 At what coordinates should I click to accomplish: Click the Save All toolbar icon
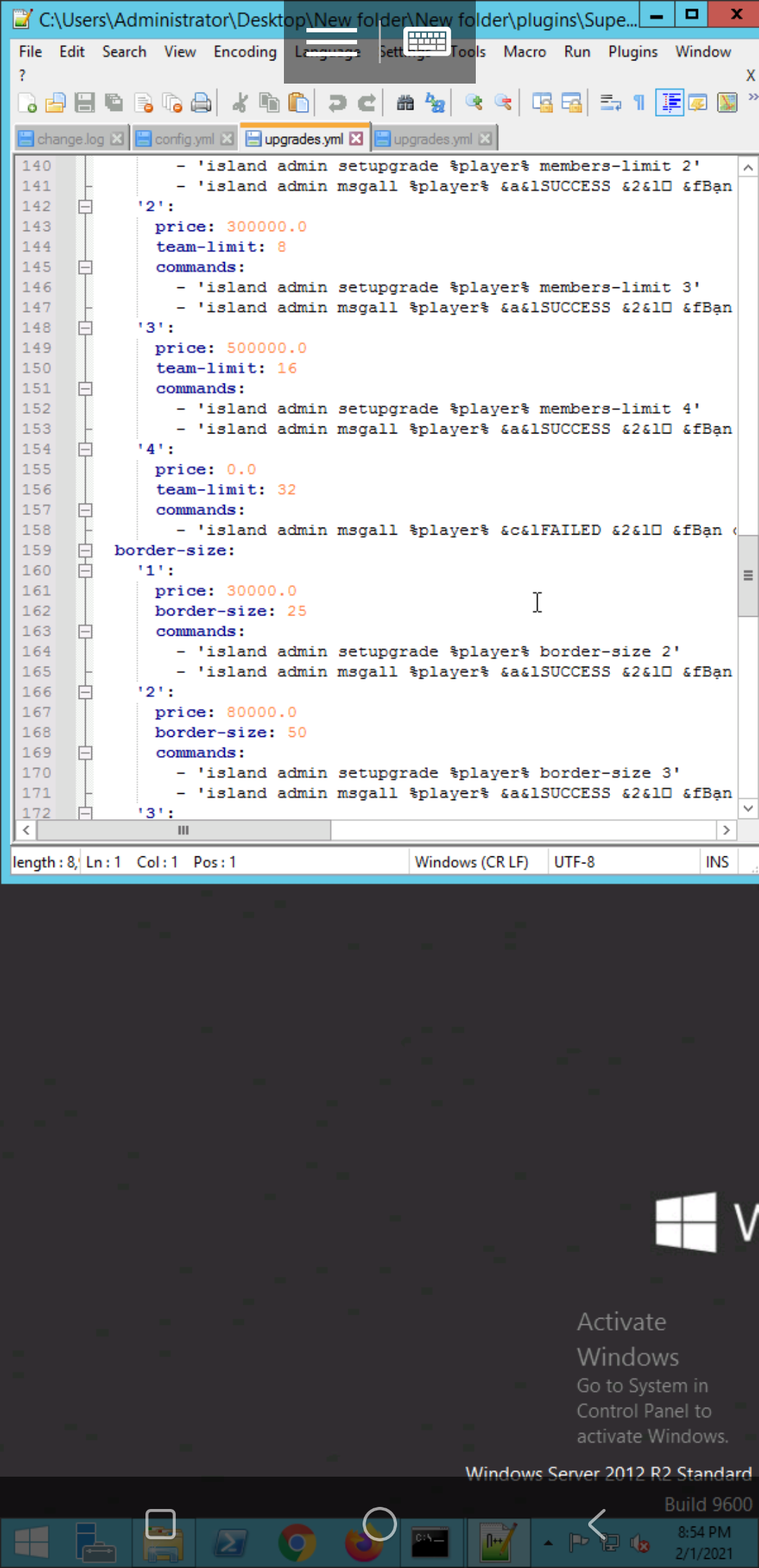[x=114, y=103]
